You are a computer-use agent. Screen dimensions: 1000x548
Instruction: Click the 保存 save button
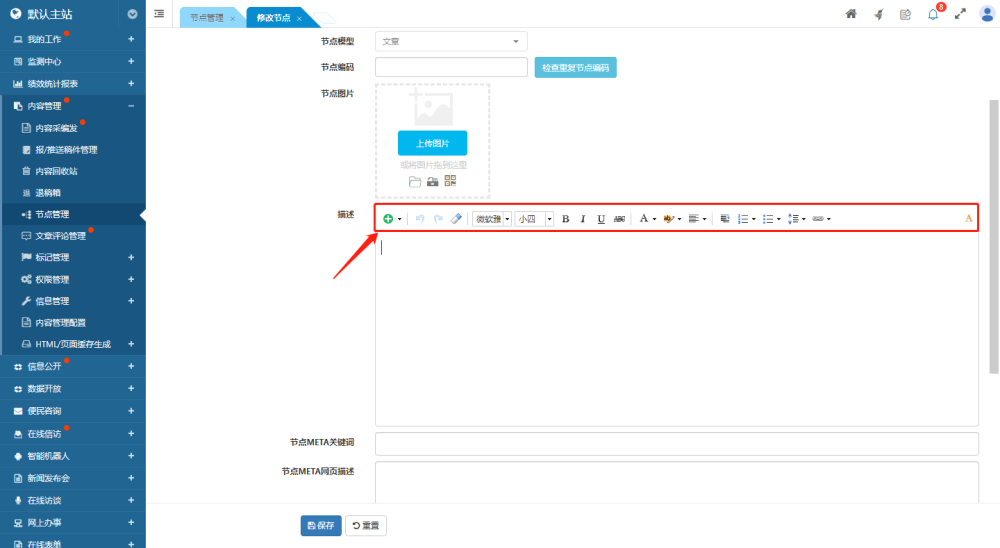(321, 525)
